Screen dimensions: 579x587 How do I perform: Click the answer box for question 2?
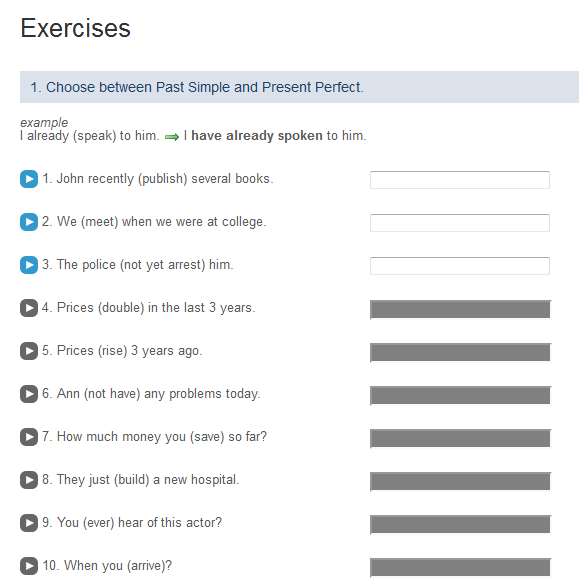460,223
